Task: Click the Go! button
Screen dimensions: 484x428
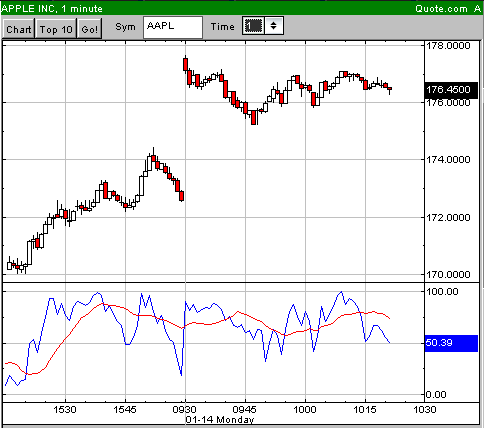Action: (x=90, y=29)
